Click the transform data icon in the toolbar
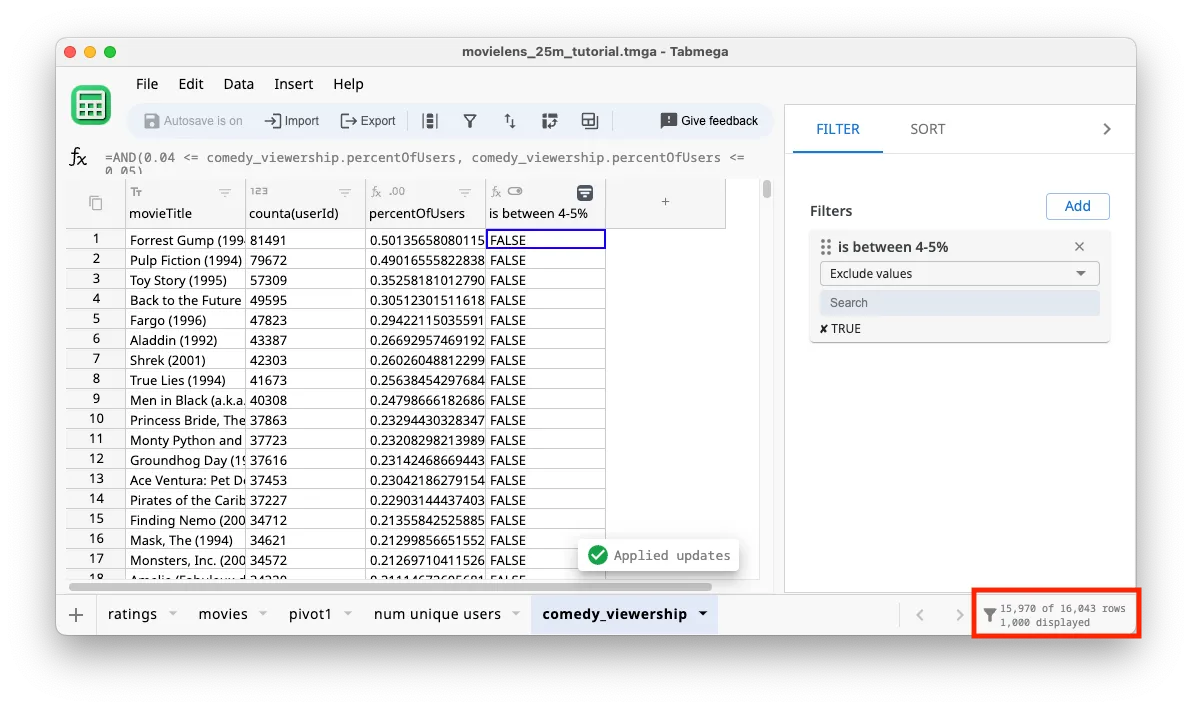Screen dimensions: 1192x709 [550, 120]
